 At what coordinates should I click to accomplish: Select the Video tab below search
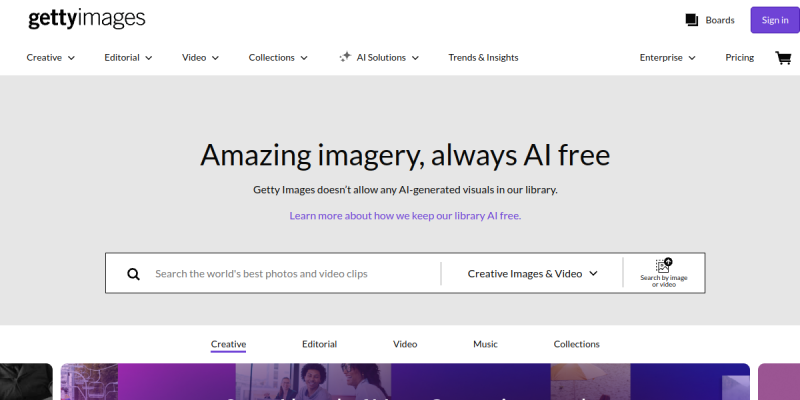pyautogui.click(x=405, y=344)
